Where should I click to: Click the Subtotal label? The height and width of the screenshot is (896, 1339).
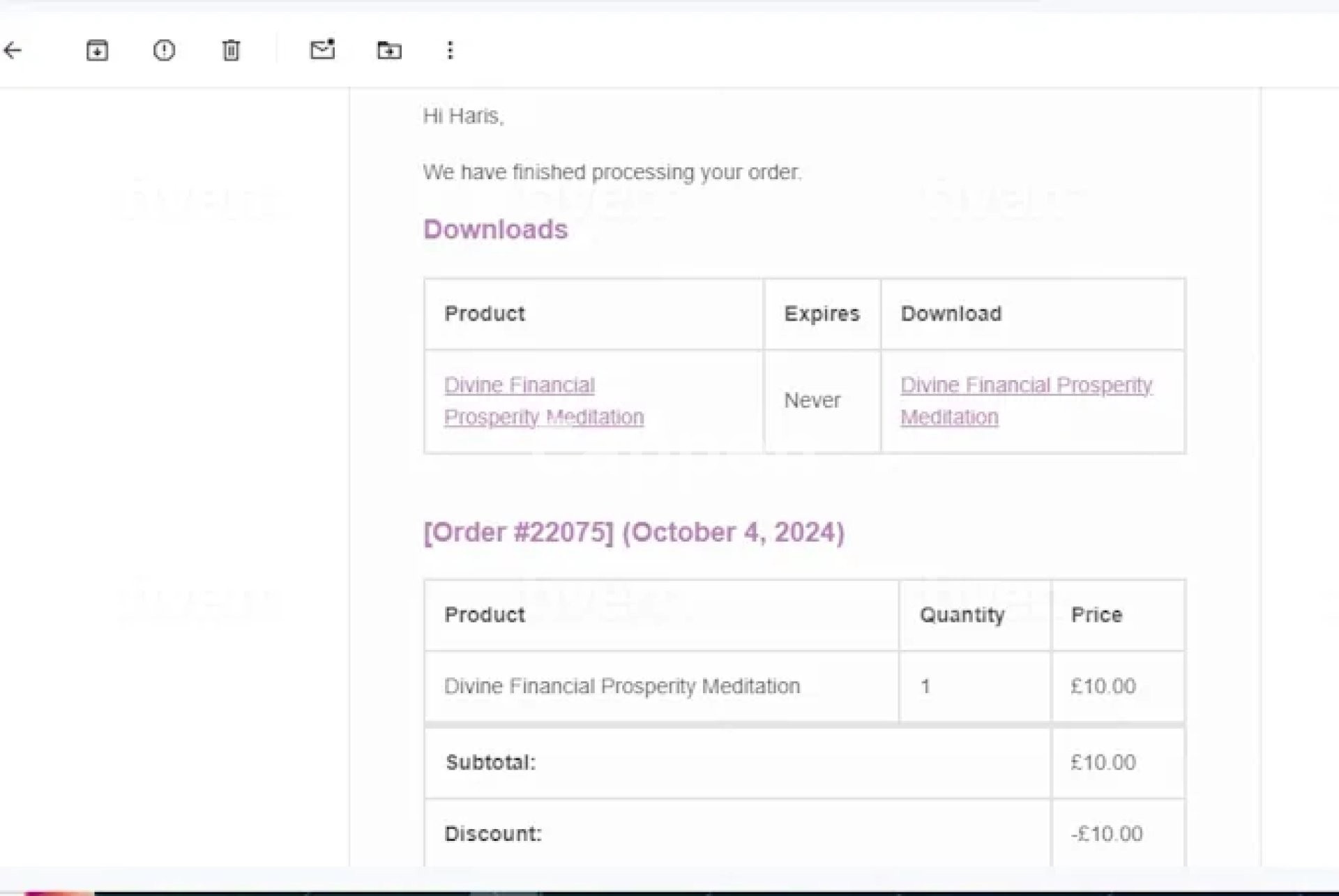[490, 762]
